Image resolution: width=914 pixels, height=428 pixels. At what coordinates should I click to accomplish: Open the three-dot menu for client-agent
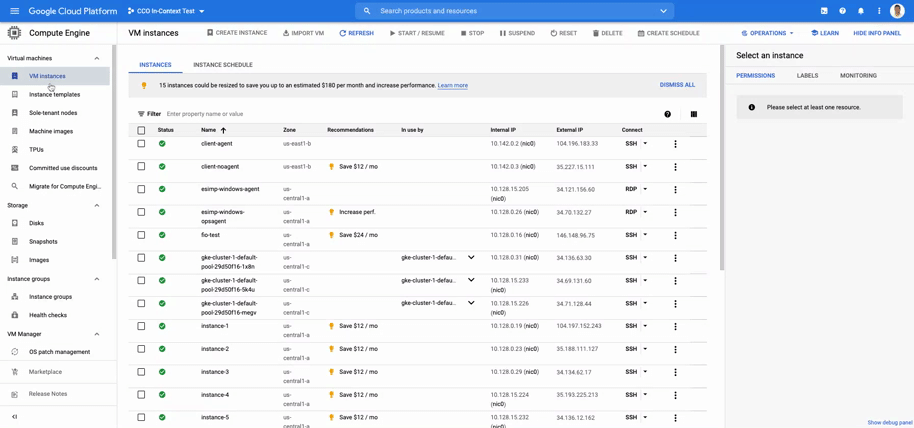point(675,144)
